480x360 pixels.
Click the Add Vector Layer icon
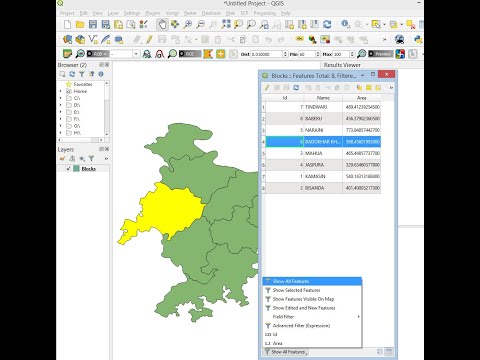(93, 40)
